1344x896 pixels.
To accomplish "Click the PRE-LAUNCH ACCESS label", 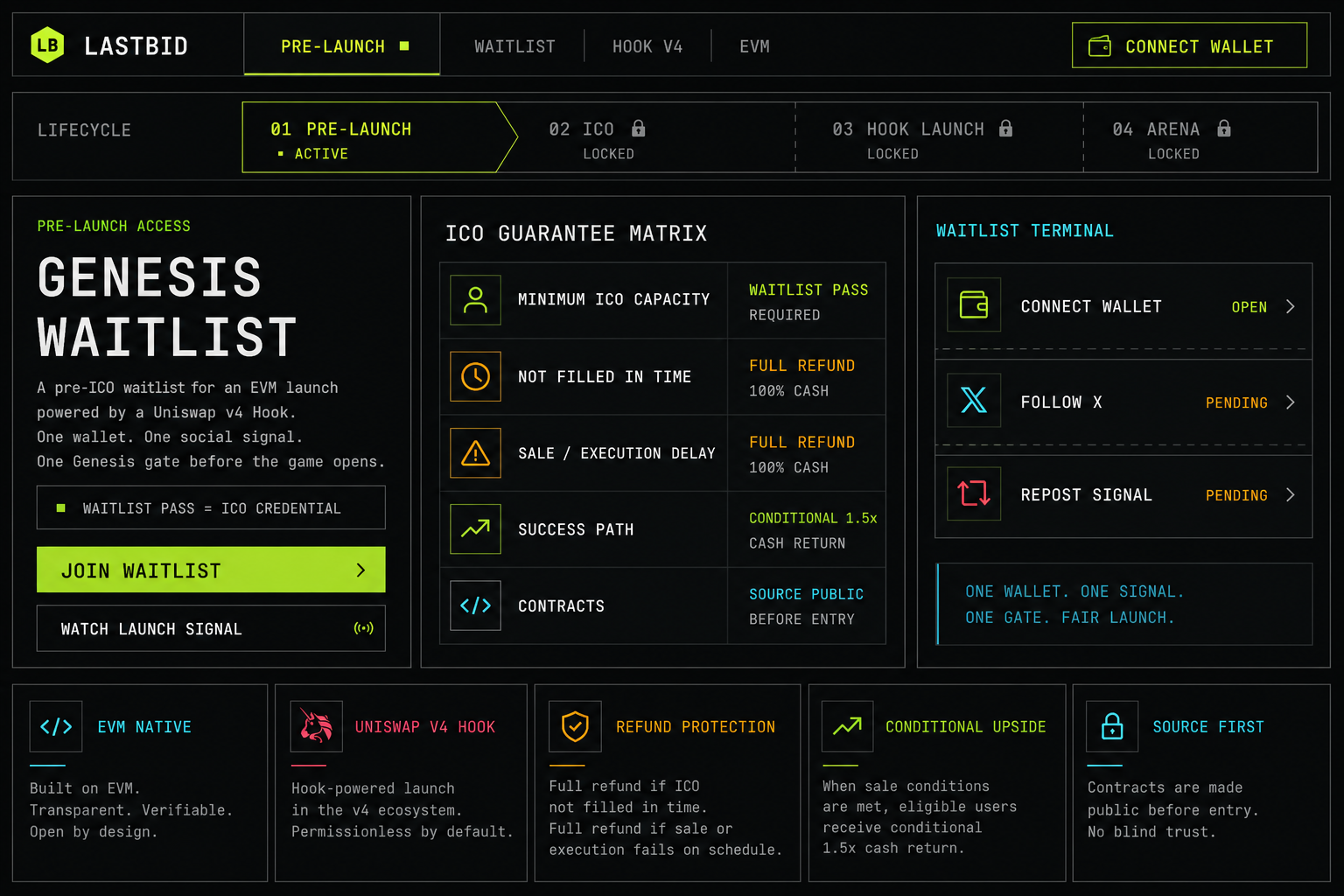I will [114, 226].
